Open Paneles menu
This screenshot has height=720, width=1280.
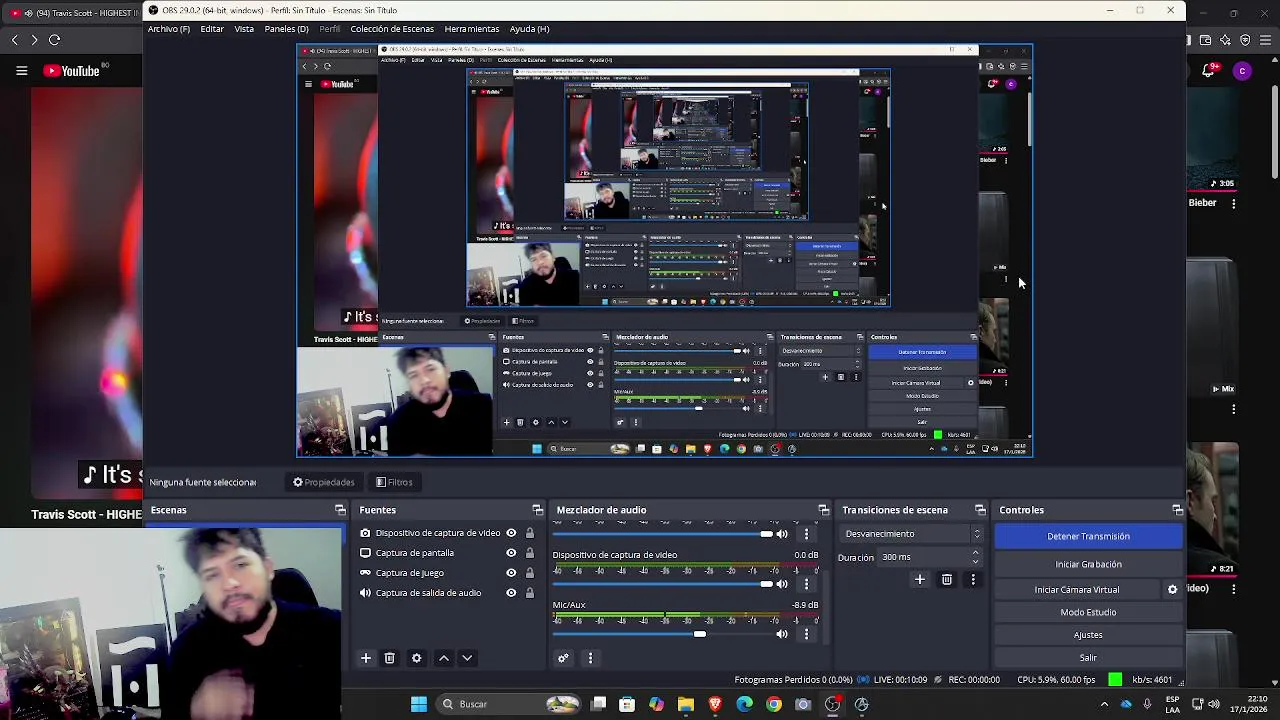click(286, 29)
